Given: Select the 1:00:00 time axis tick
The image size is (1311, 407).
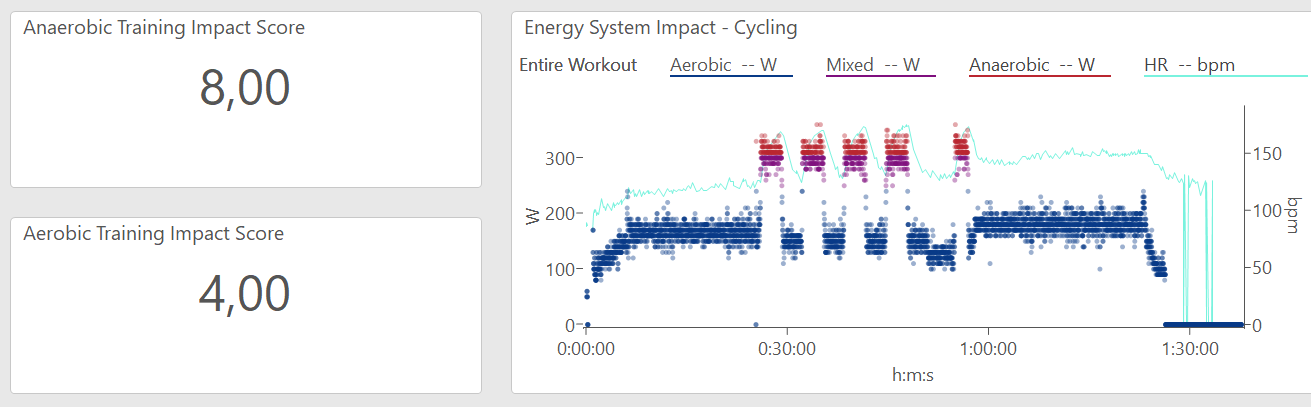Looking at the screenshot, I should tap(988, 350).
